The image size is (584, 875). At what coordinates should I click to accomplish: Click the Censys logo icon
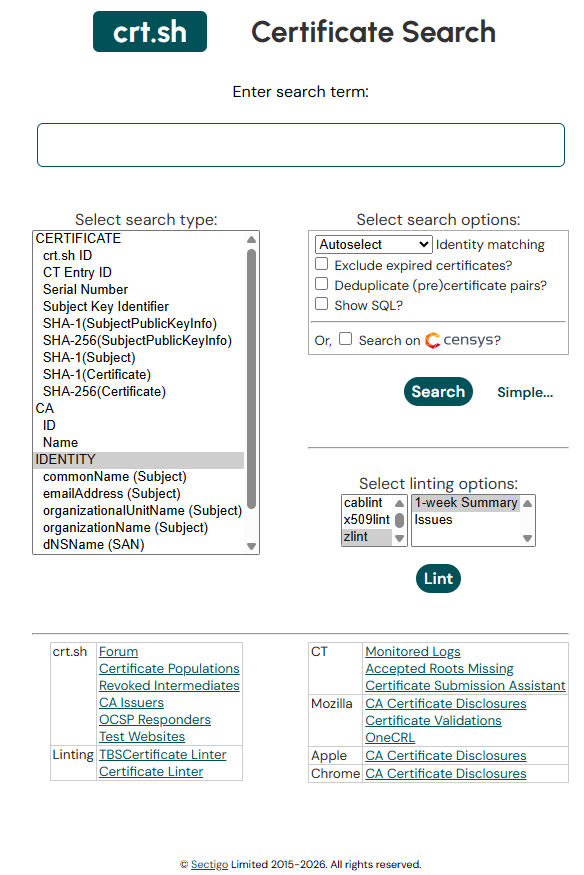[x=432, y=340]
